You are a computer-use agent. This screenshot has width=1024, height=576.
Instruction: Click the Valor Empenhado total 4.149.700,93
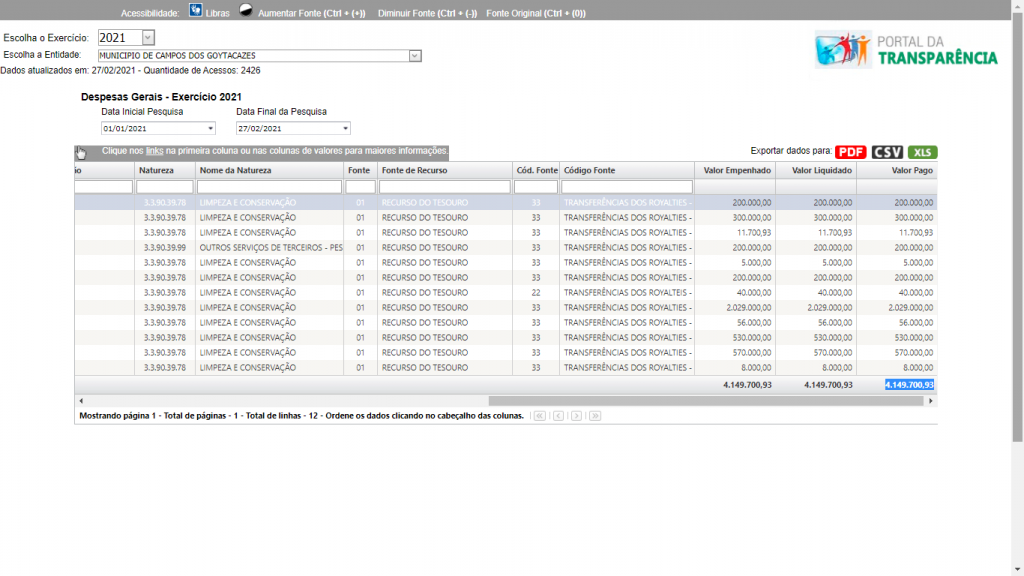747,385
